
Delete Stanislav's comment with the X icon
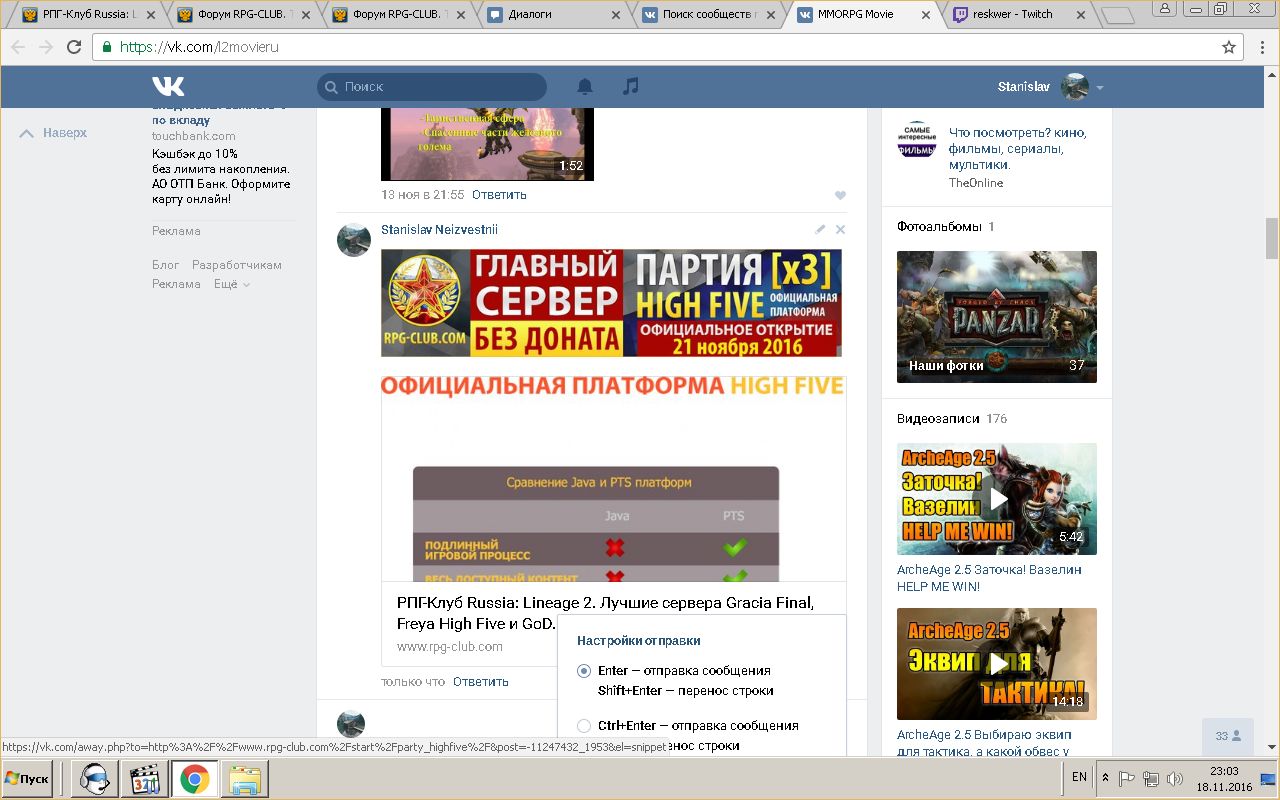pos(840,230)
